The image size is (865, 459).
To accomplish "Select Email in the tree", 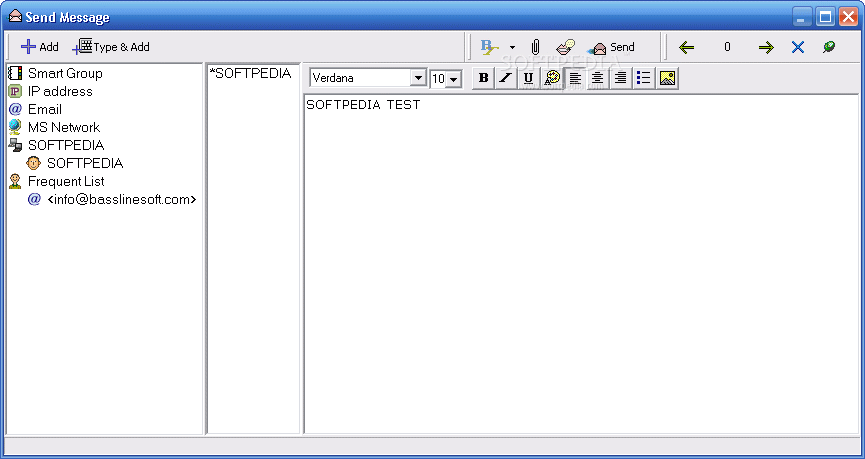I will coord(45,109).
